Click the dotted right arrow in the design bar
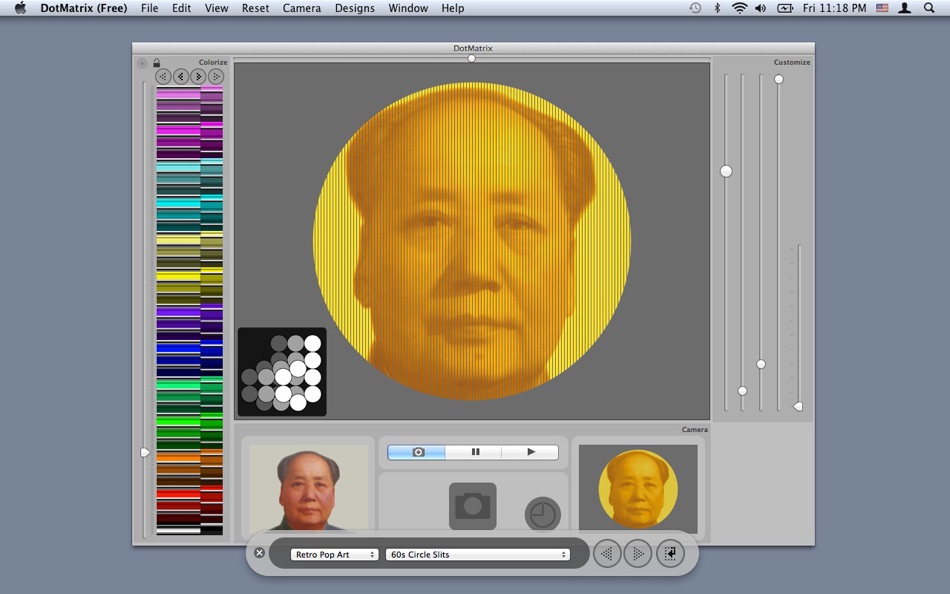This screenshot has width=950, height=594. point(638,553)
